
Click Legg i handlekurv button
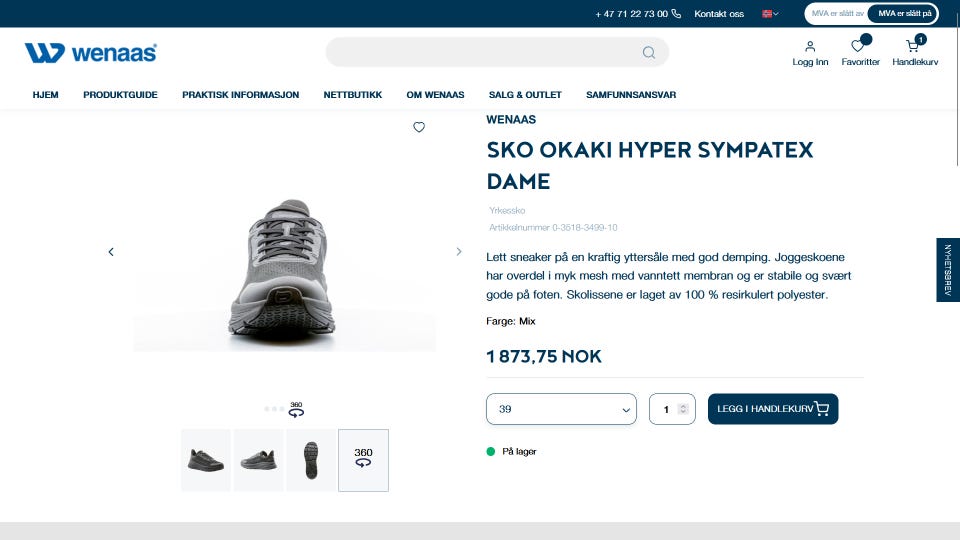pyautogui.click(x=773, y=409)
